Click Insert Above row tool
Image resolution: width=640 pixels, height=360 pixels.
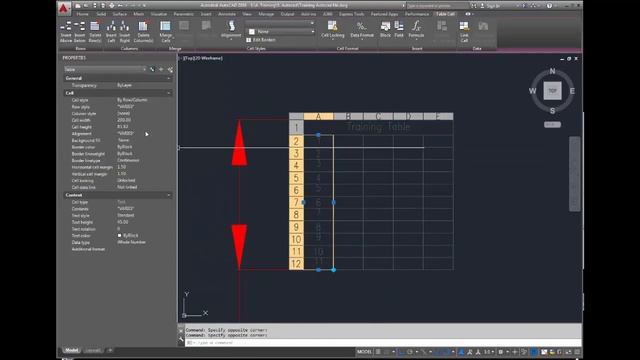click(66, 32)
